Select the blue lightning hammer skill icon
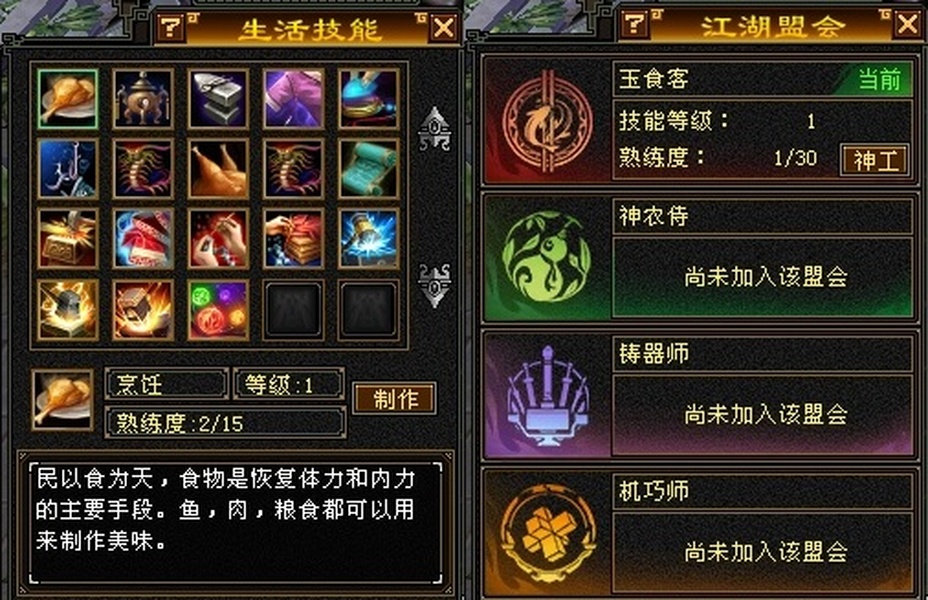The height and width of the screenshot is (600, 928). coord(368,238)
